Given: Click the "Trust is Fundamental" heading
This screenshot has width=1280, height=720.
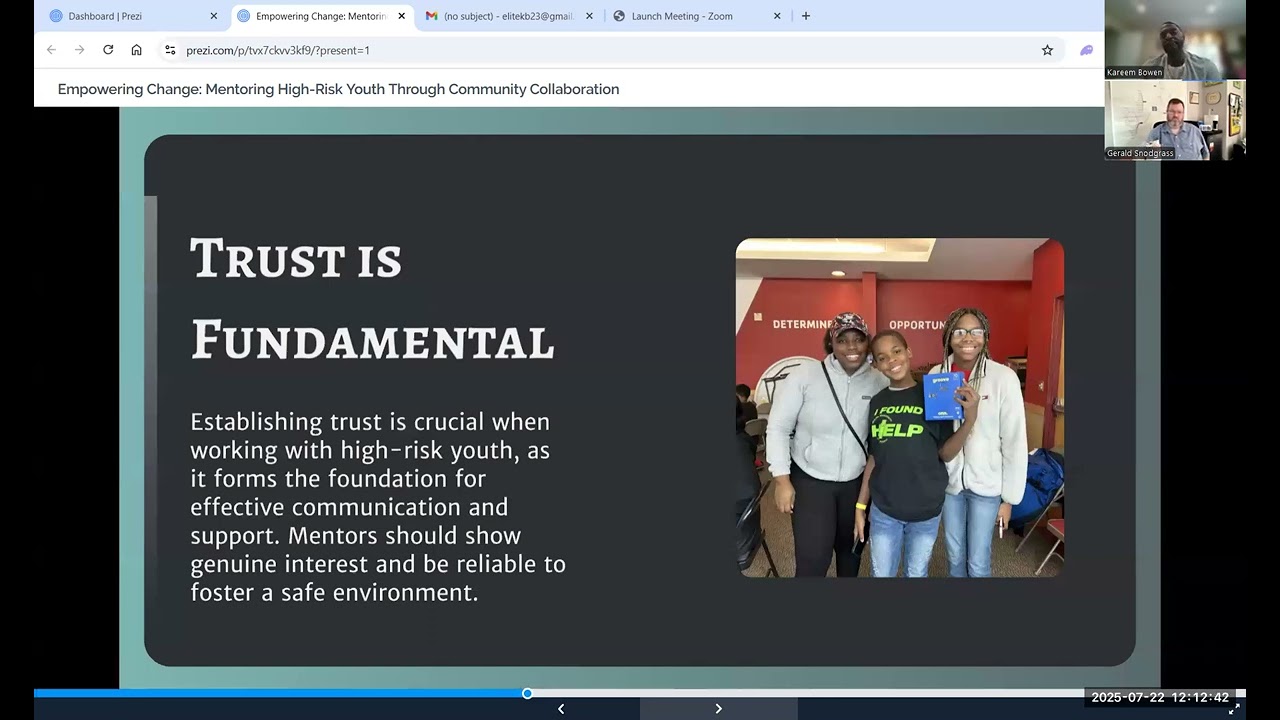Looking at the screenshot, I should coord(372,299).
